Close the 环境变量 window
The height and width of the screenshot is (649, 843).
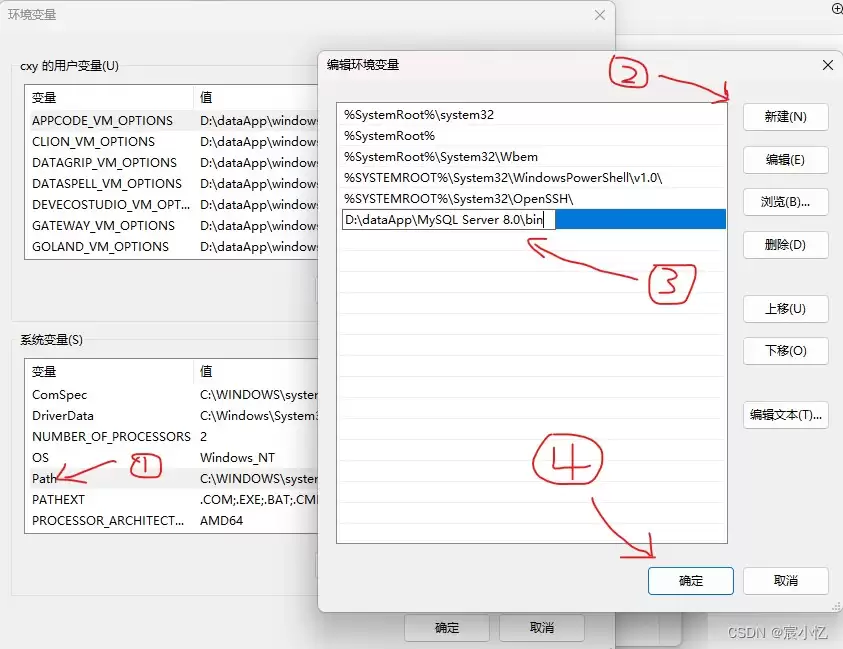pos(600,15)
